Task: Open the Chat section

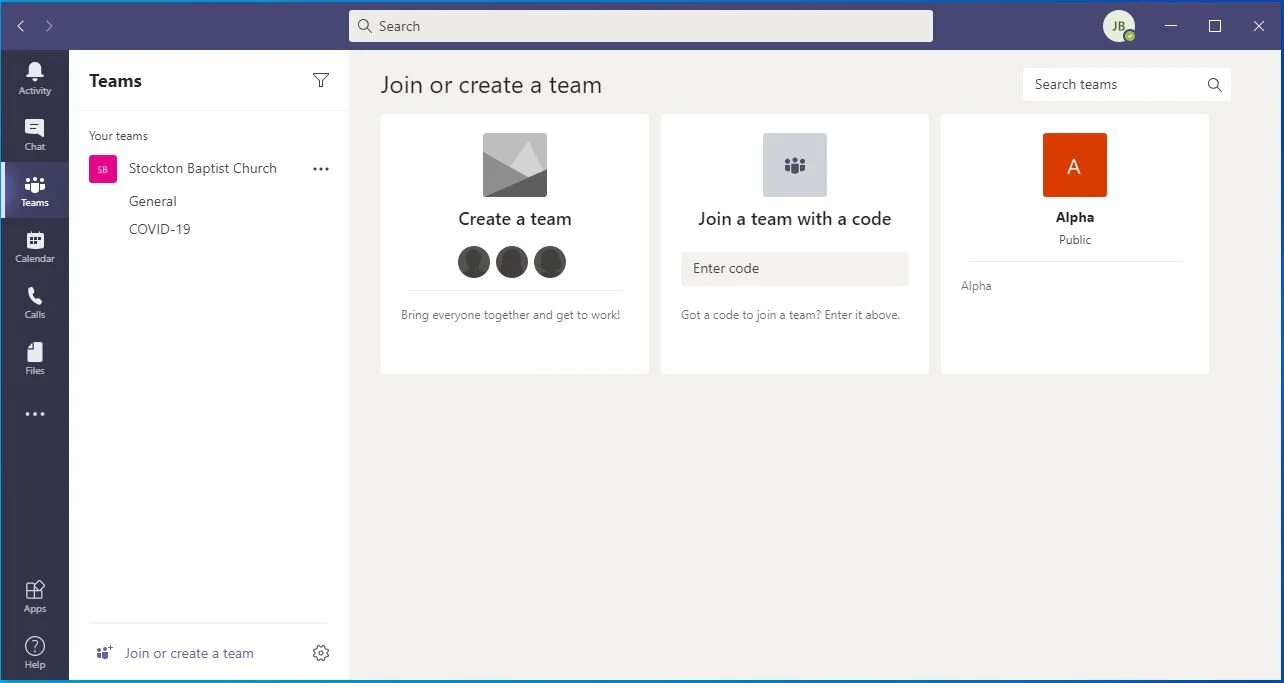Action: 34,134
